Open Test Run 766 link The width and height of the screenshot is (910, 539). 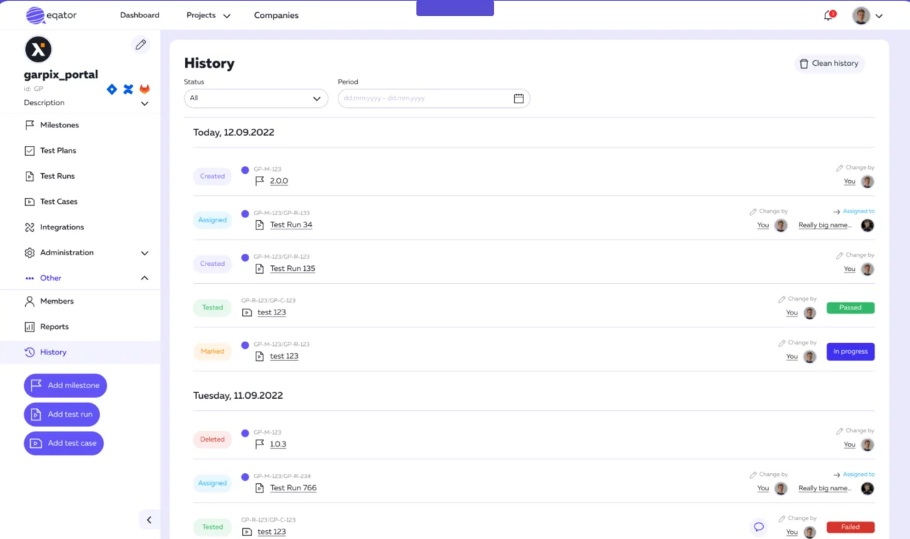(x=294, y=488)
